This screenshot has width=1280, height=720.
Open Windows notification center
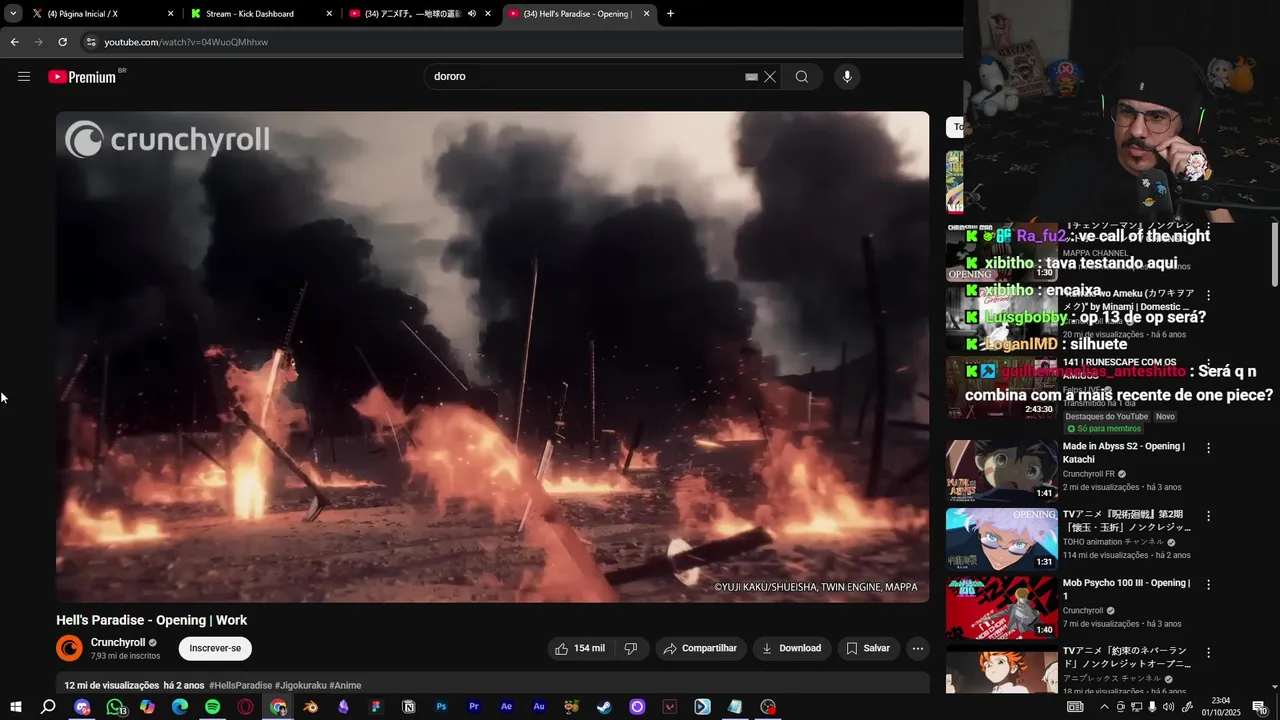1259,707
